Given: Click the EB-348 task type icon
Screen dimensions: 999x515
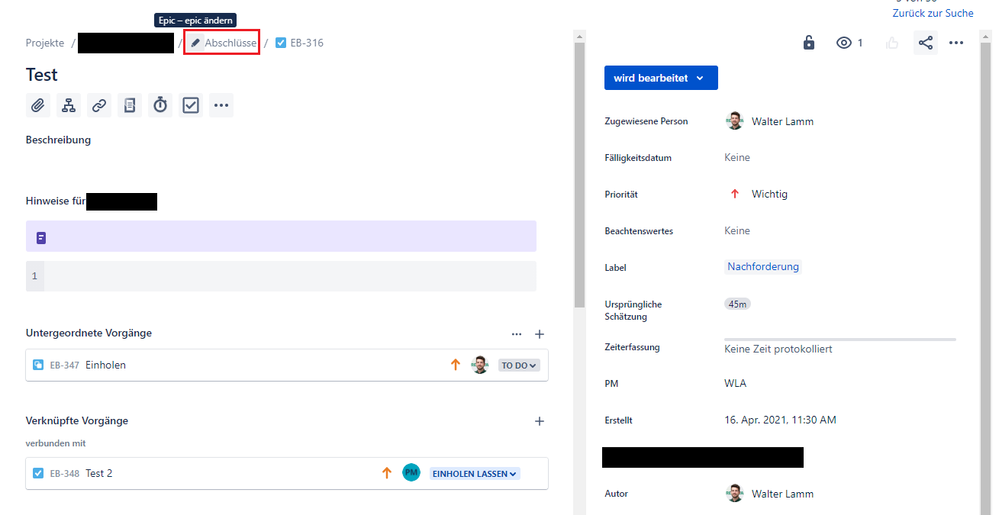Looking at the screenshot, I should (x=38, y=473).
